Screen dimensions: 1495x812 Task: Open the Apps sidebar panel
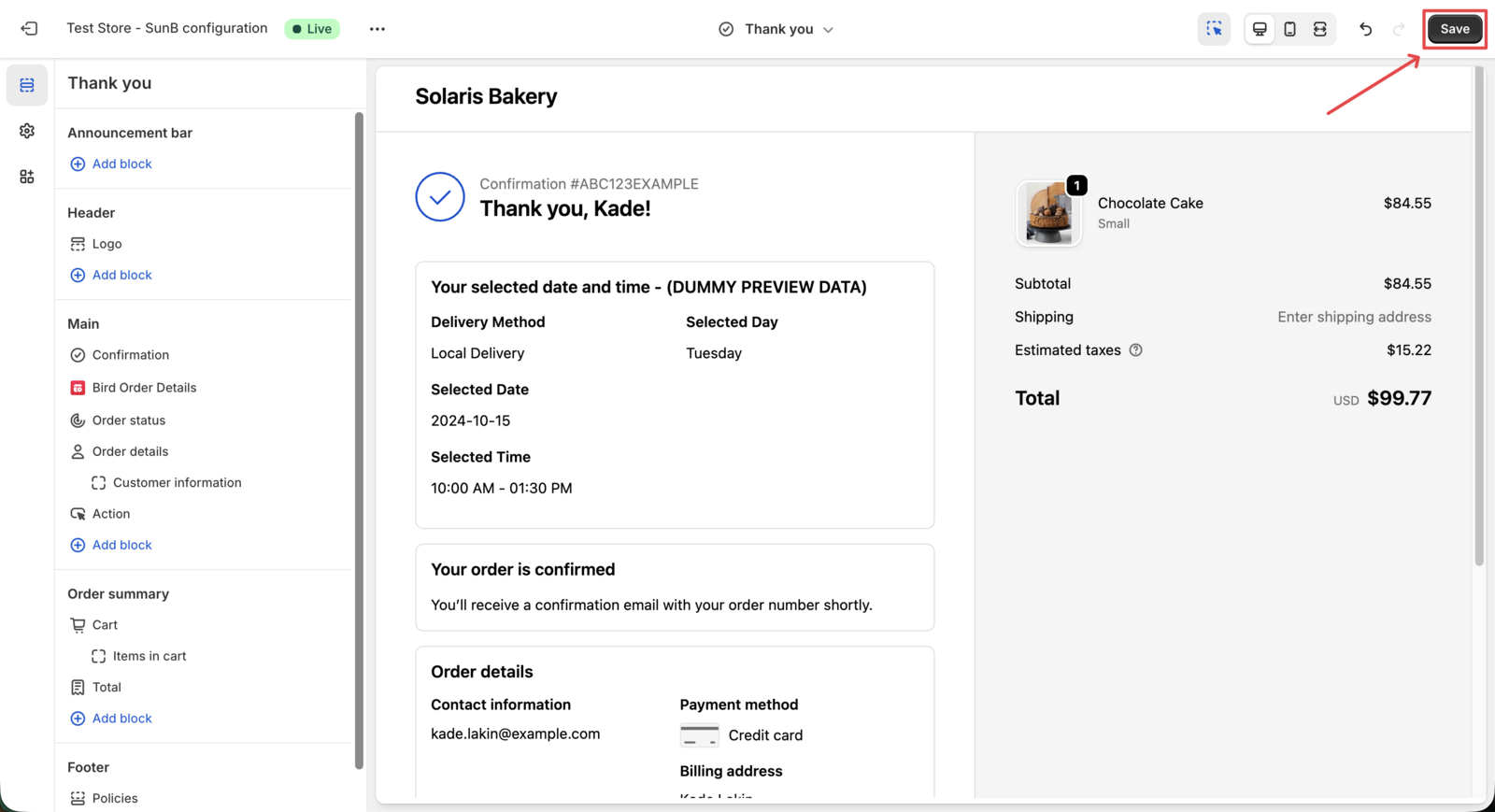[x=27, y=177]
